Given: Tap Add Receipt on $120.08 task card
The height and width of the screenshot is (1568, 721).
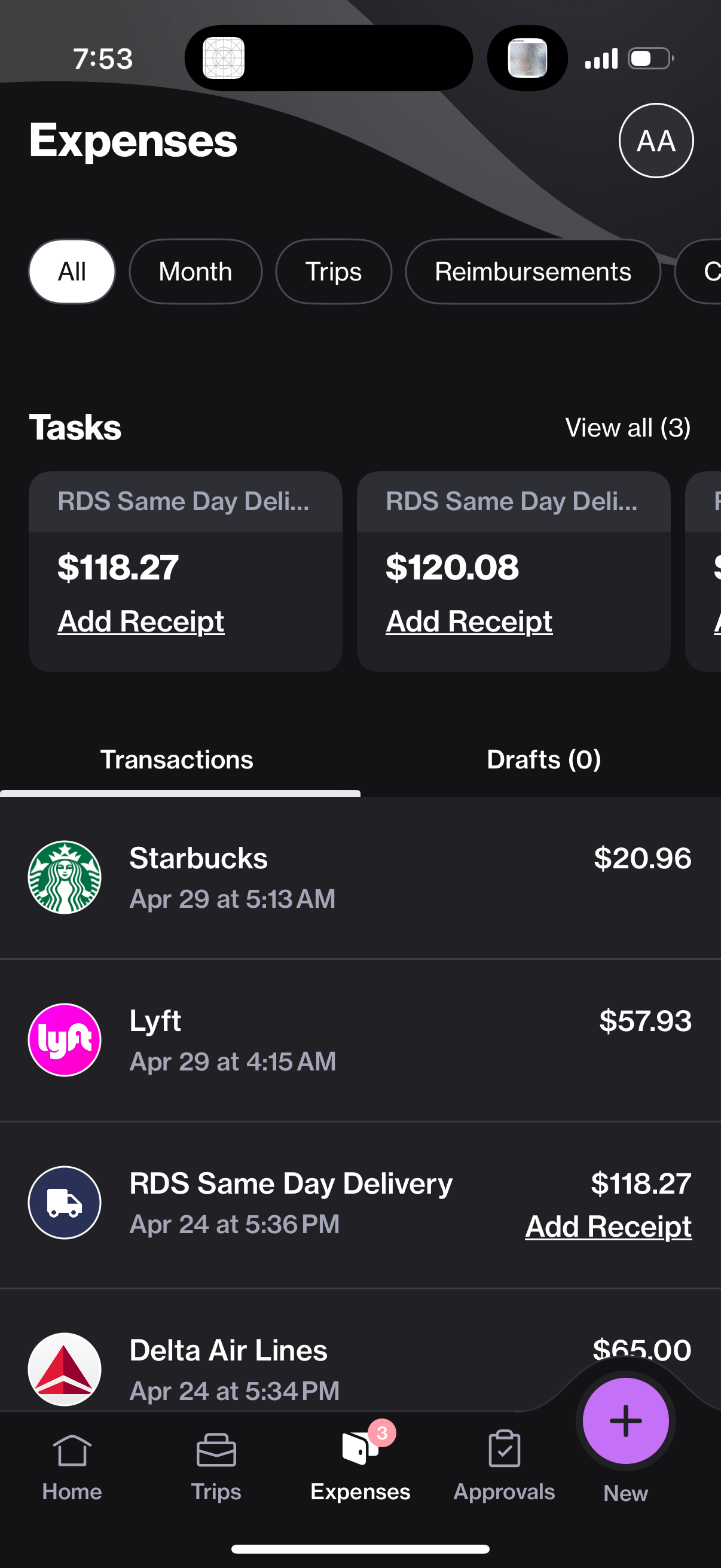Looking at the screenshot, I should point(469,621).
